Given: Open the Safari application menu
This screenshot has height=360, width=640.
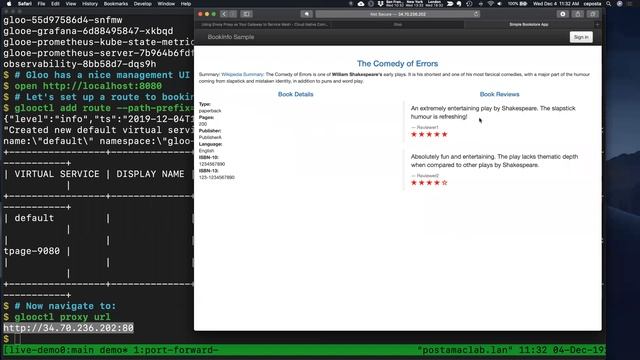Looking at the screenshot, I should tap(24, 4).
